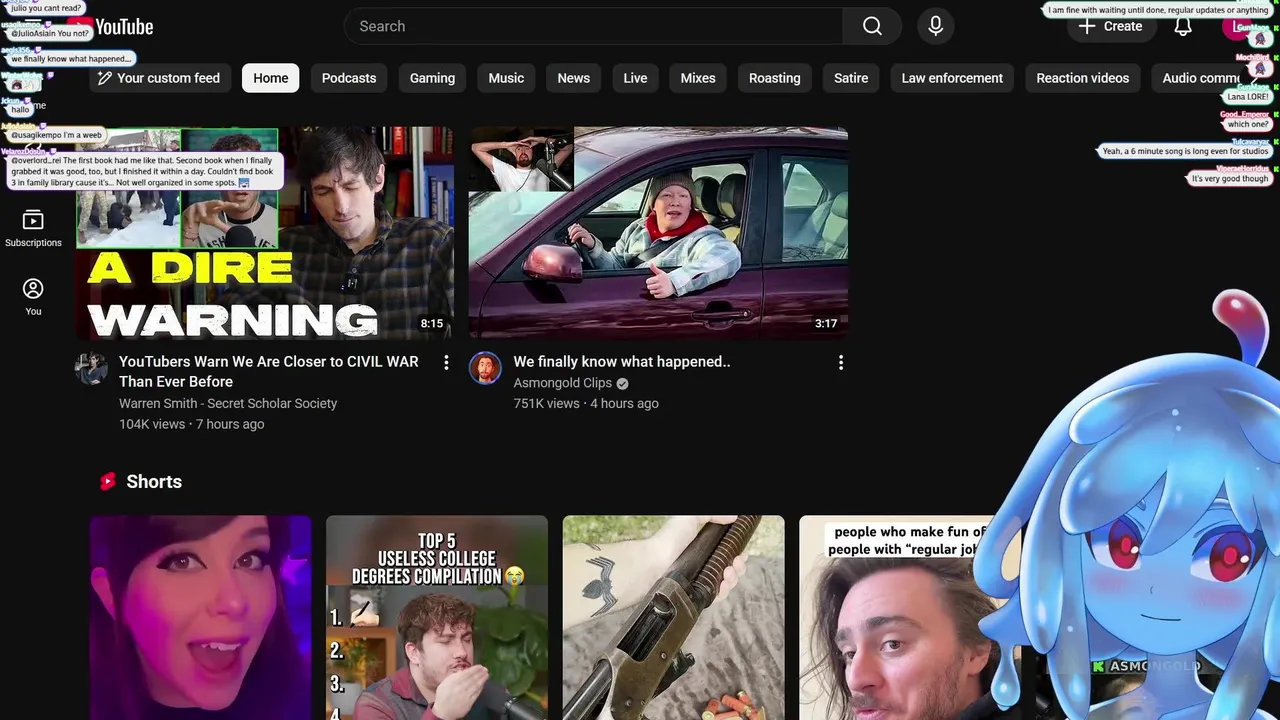Select the Satire filter chip

[x=851, y=78]
